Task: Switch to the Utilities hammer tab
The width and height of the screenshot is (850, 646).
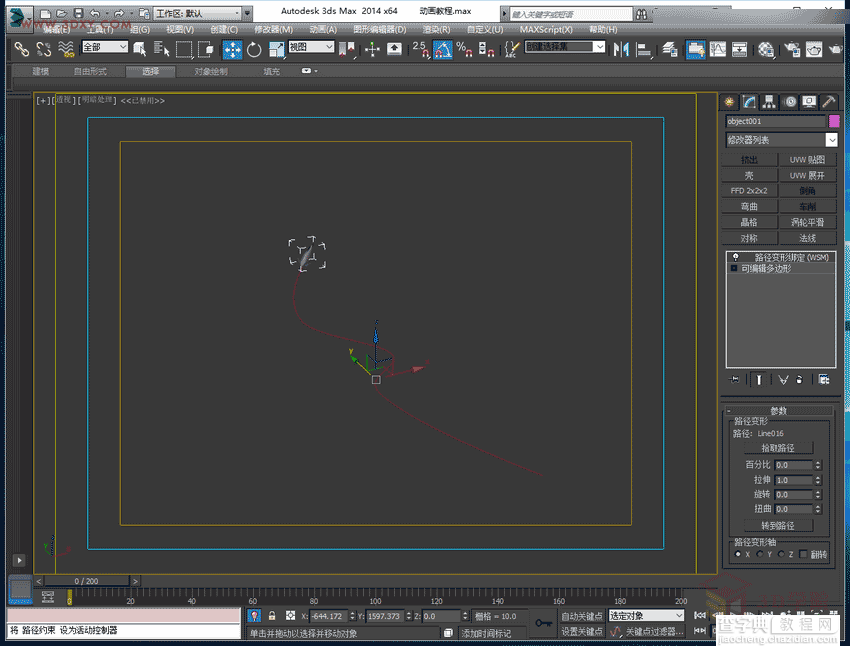Action: click(x=828, y=102)
